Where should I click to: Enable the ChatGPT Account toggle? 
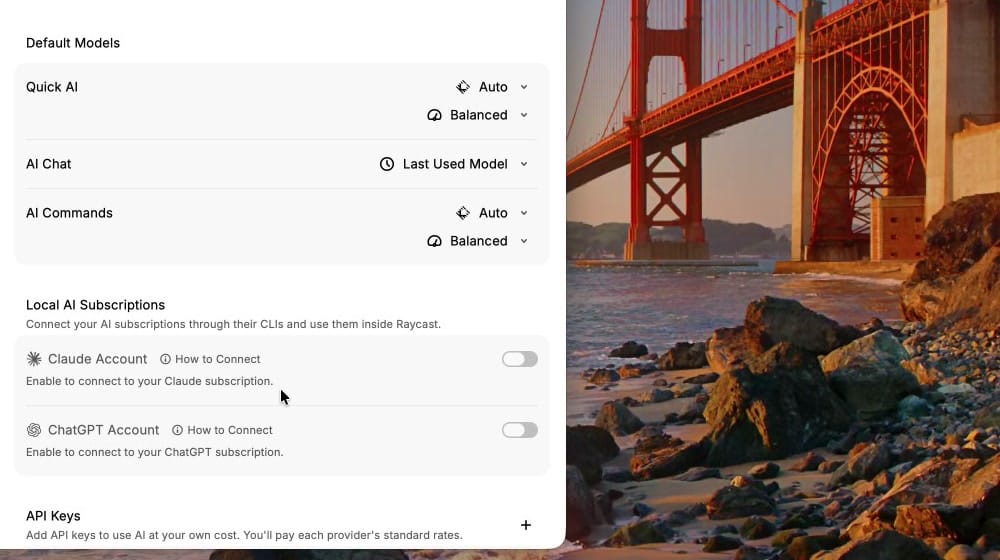(519, 430)
